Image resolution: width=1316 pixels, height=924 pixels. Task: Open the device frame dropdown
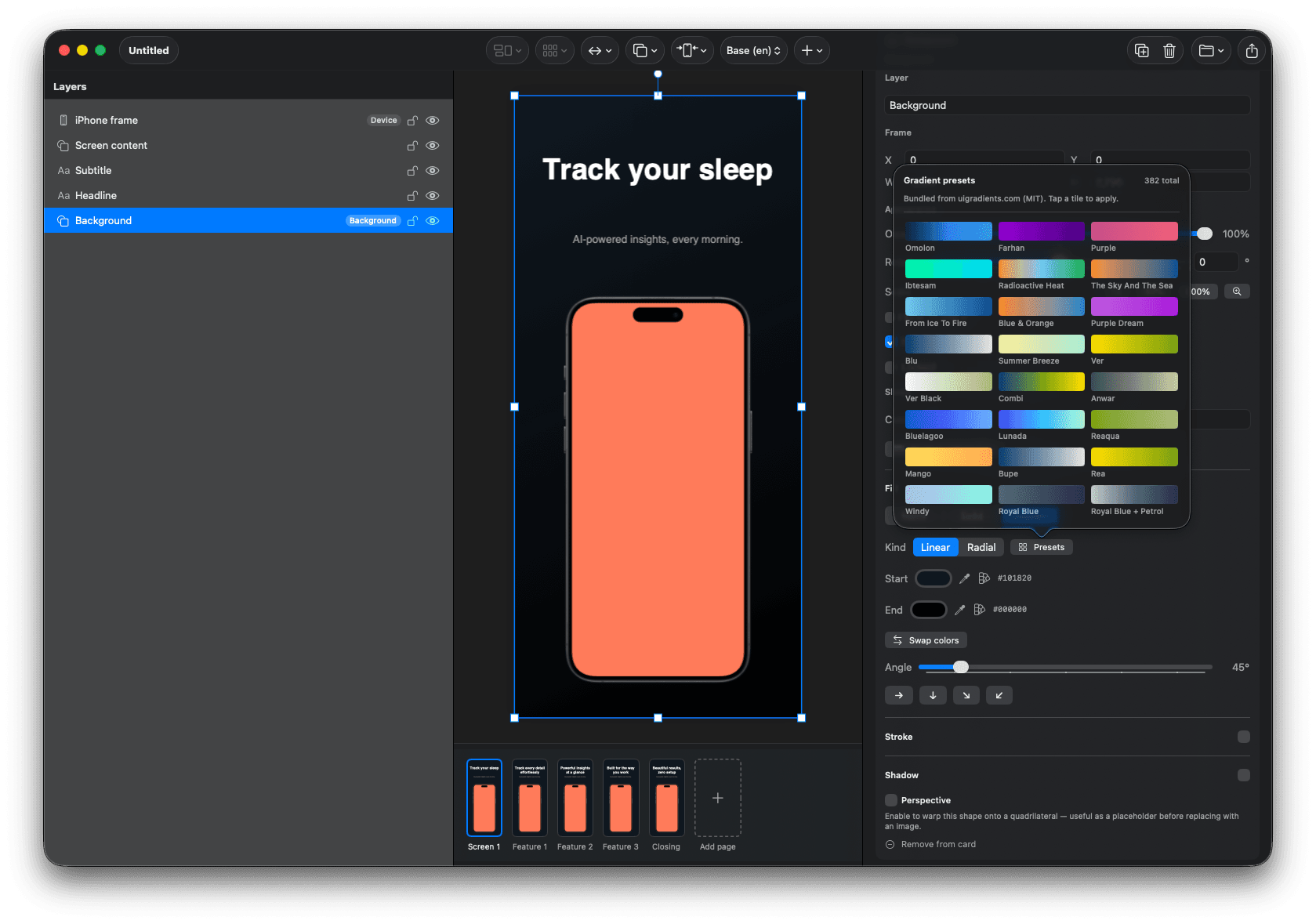(x=692, y=50)
